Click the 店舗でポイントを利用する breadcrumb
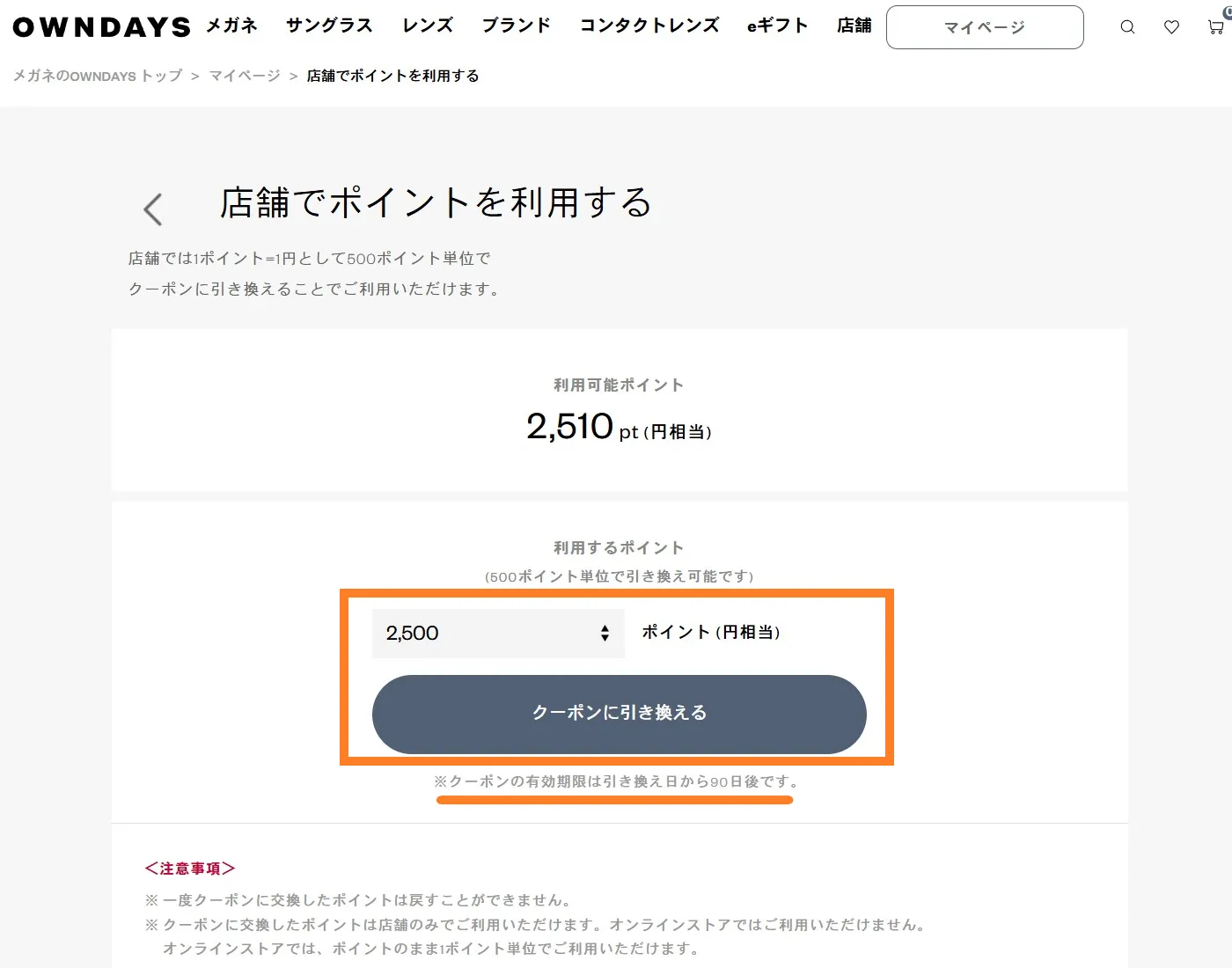Screen dimensions: 1232x968 pos(392,76)
